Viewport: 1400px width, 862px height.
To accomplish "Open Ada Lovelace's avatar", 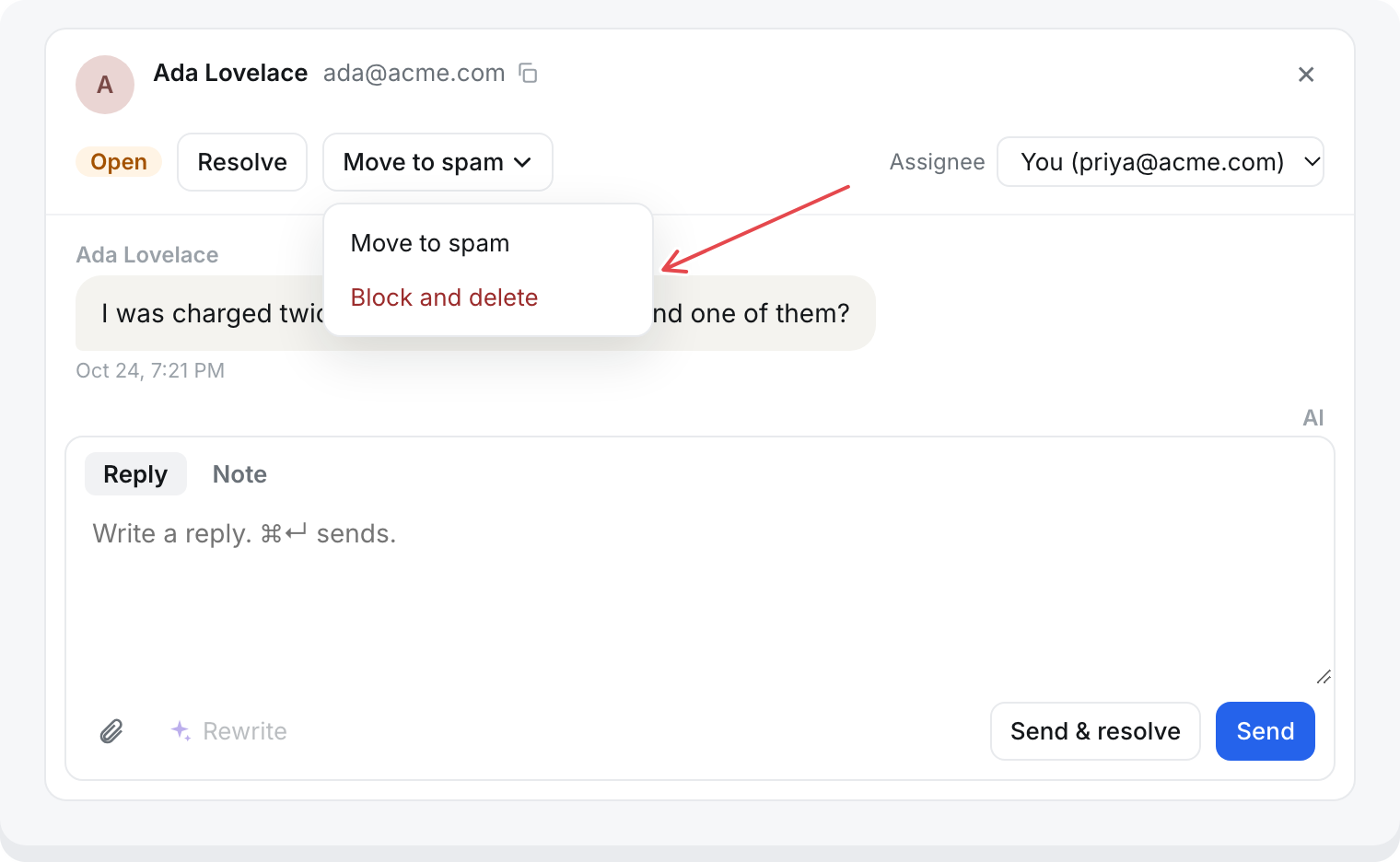I will point(105,85).
